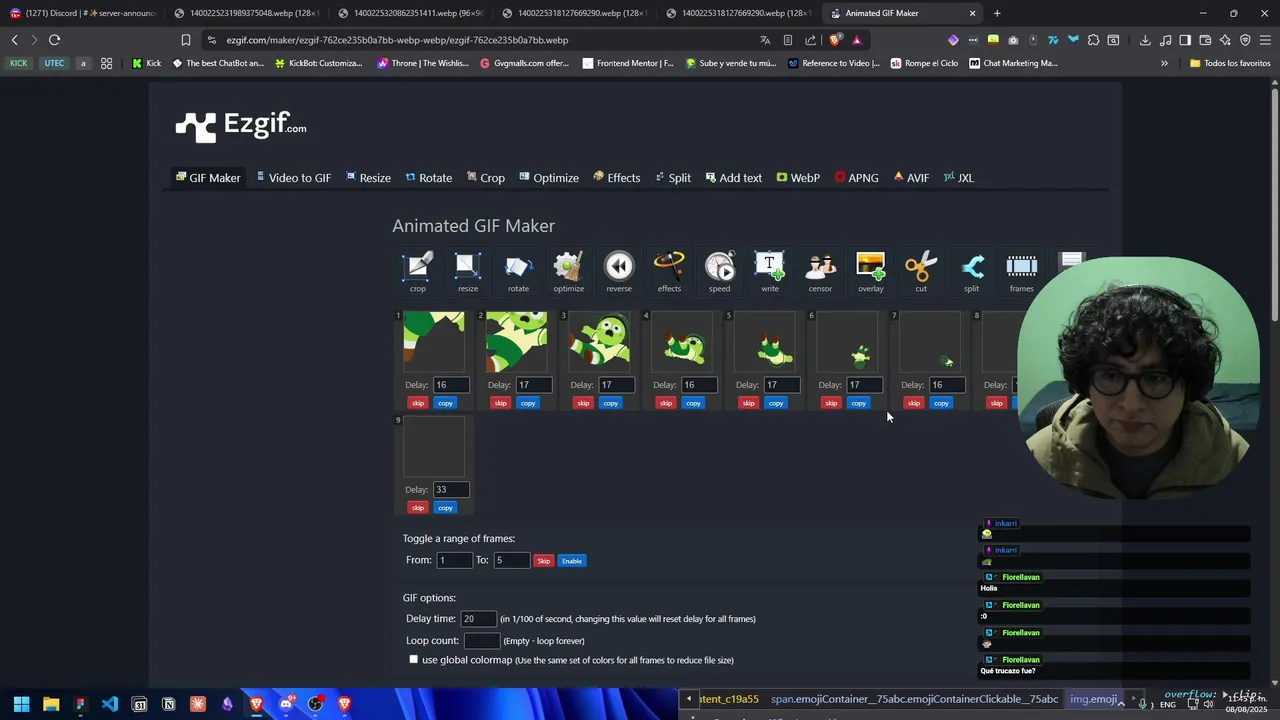Reload the page in browser
Screen dimensions: 1280x720
coord(54,40)
